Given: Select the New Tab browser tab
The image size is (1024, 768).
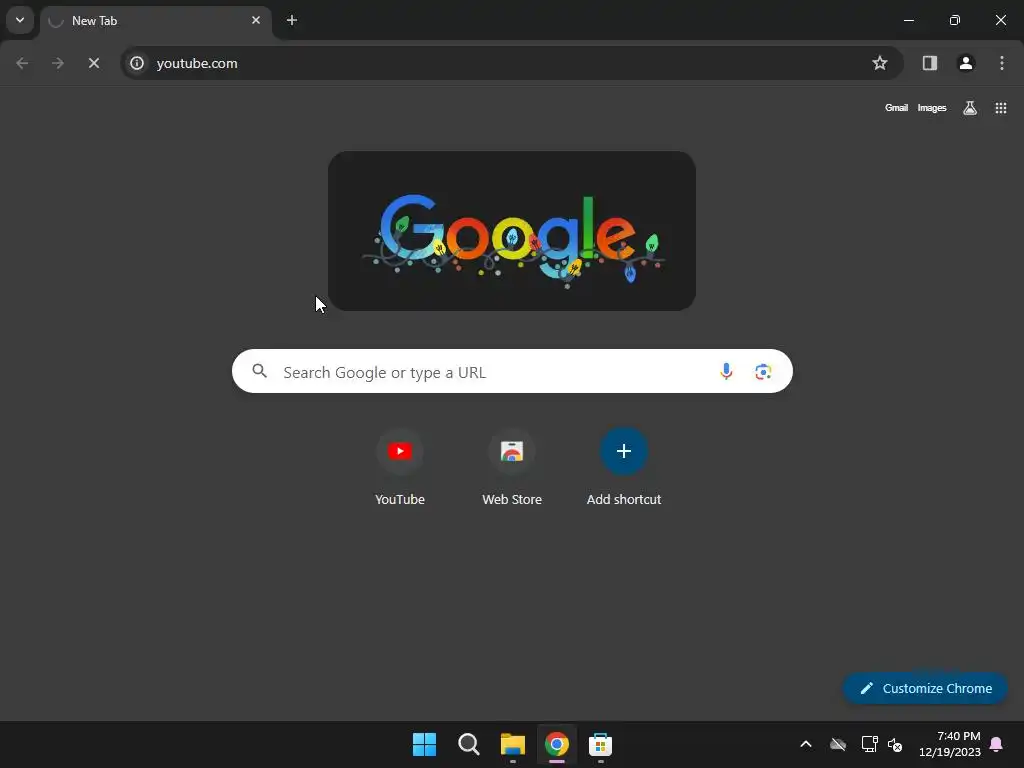Looking at the screenshot, I should click(x=156, y=21).
